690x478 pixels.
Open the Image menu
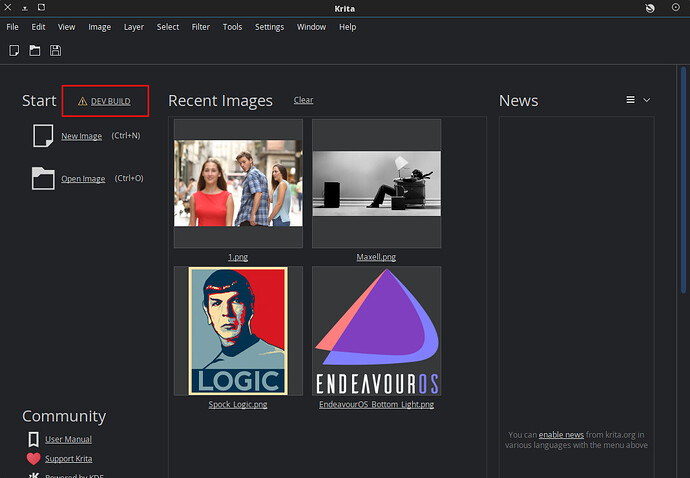point(99,27)
